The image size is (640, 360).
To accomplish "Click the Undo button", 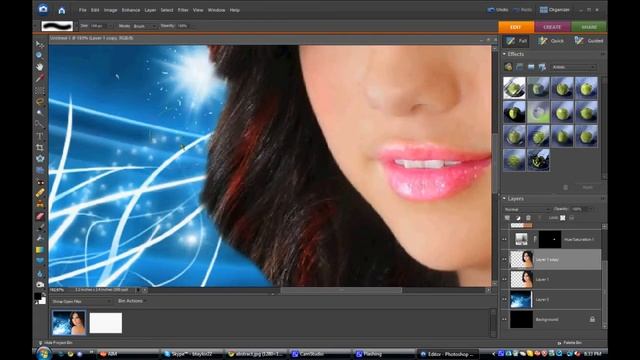I will coord(498,10).
